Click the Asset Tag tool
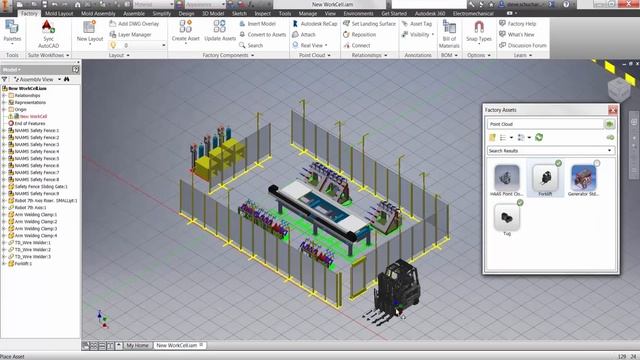 click(417, 24)
